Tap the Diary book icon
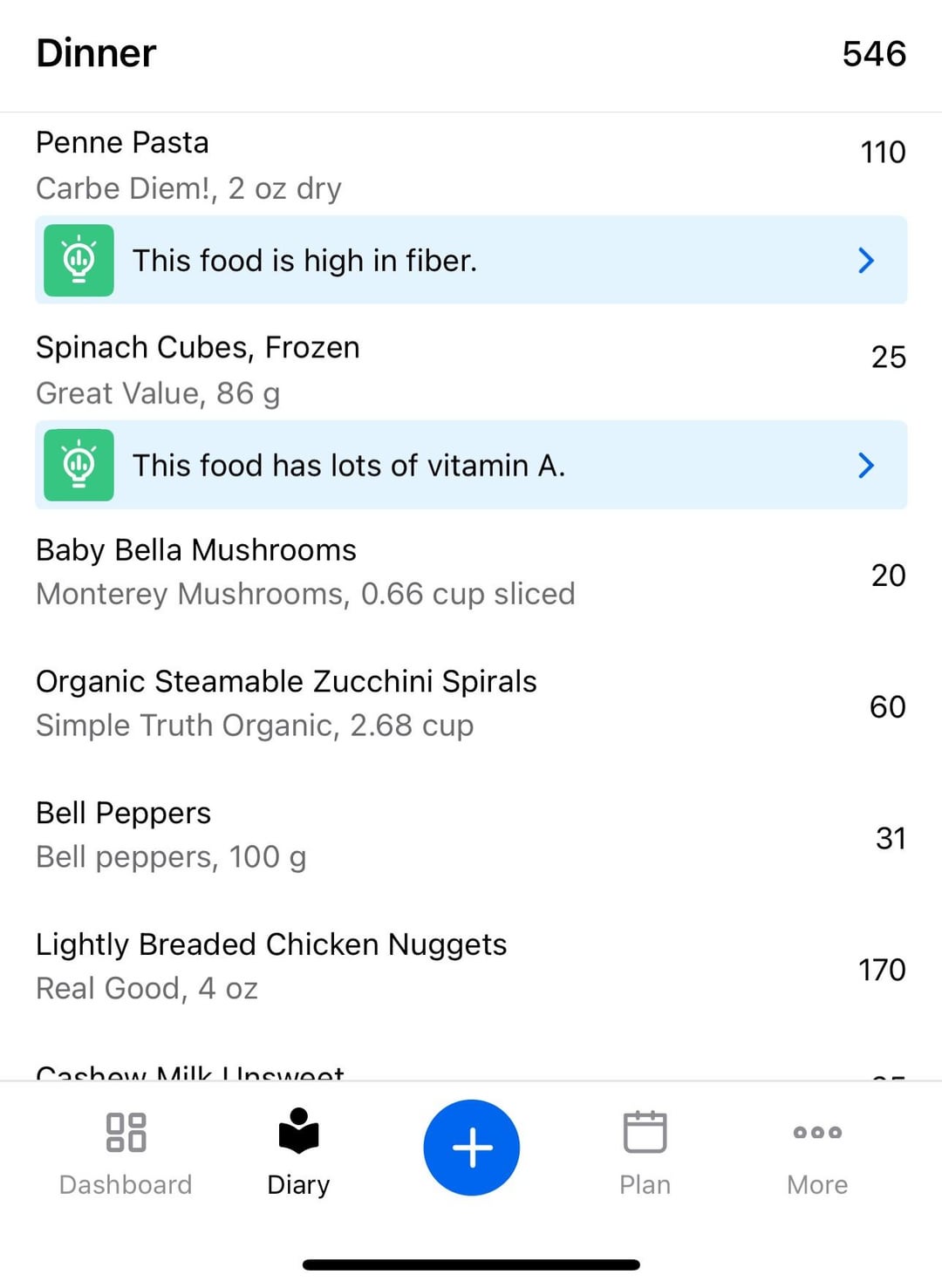This screenshot has height=1288, width=942. click(298, 1131)
